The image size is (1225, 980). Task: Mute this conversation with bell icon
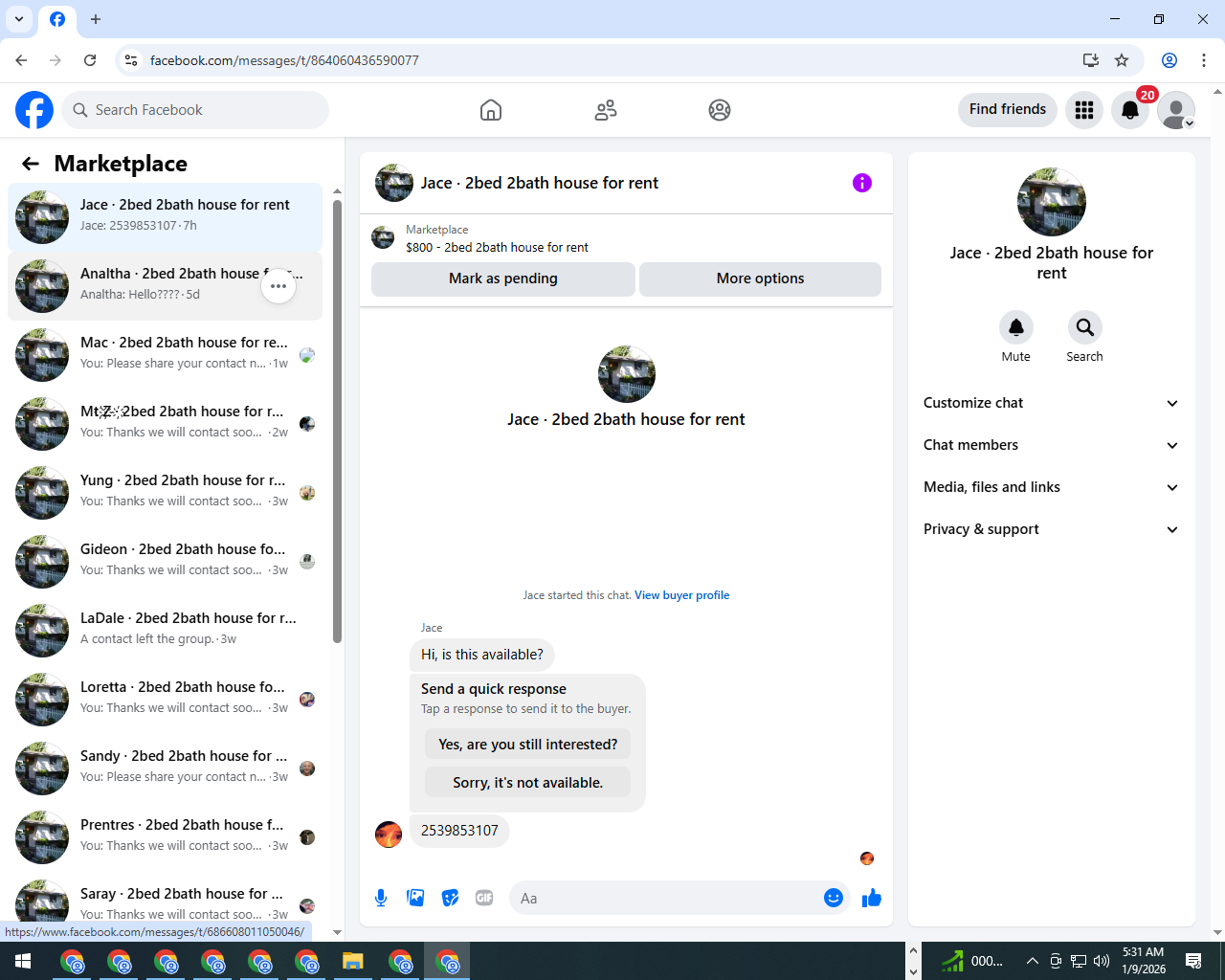[x=1016, y=327]
